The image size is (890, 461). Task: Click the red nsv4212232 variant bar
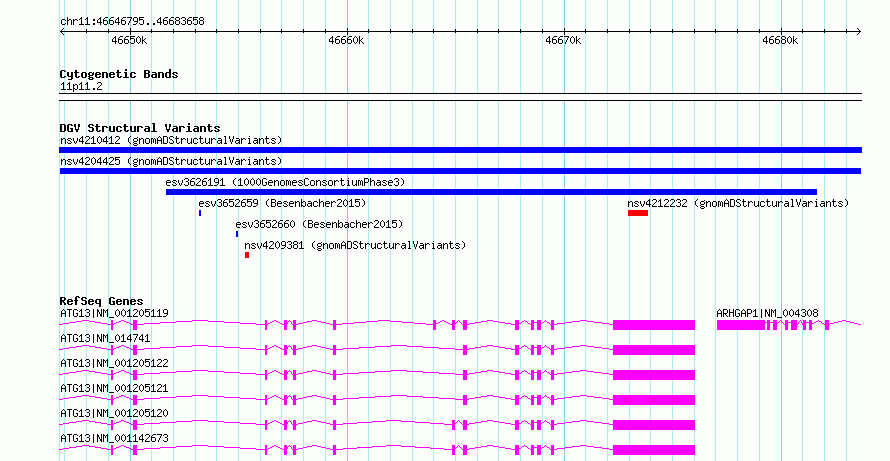(x=638, y=213)
